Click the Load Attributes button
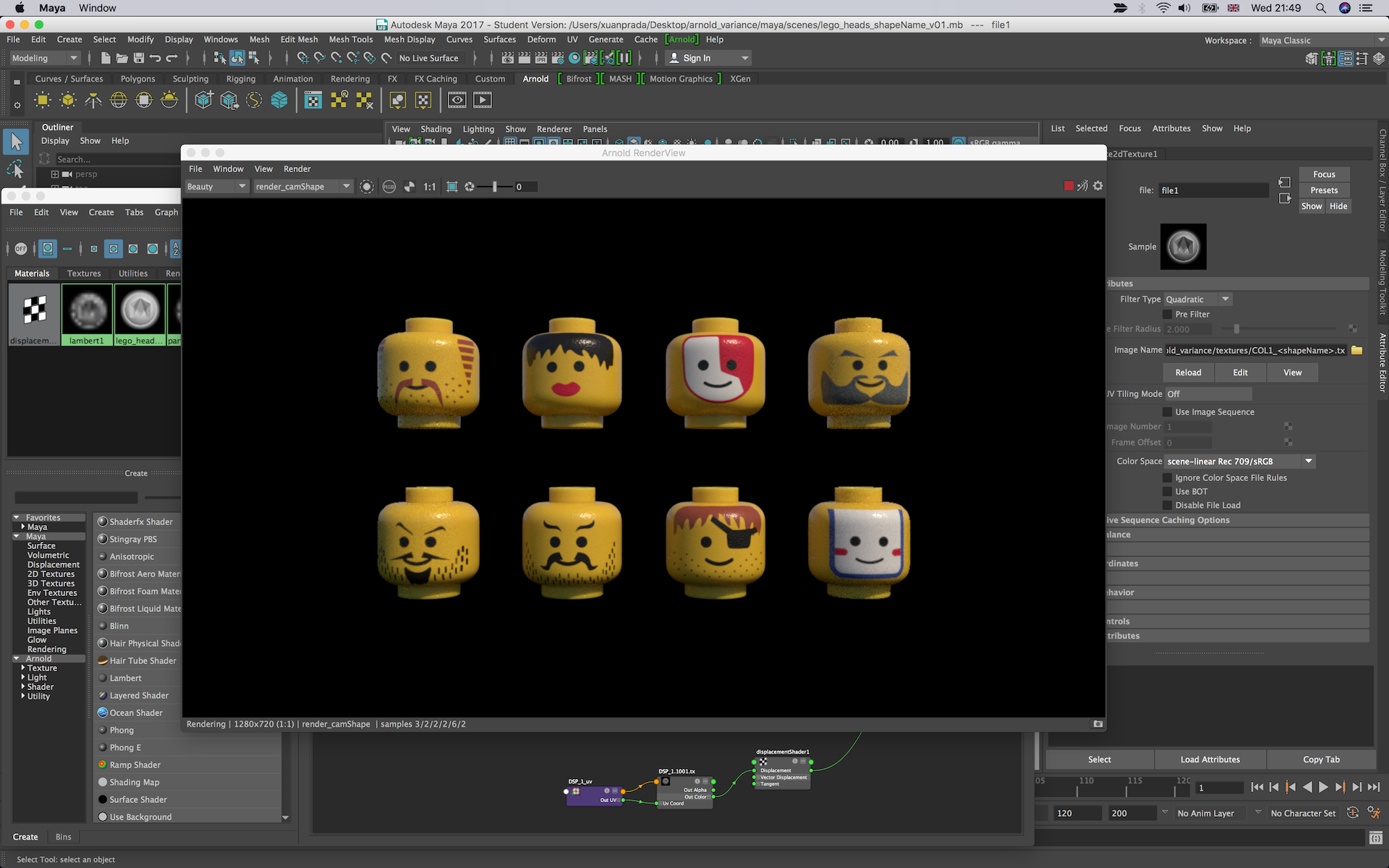This screenshot has width=1389, height=868. [1210, 759]
